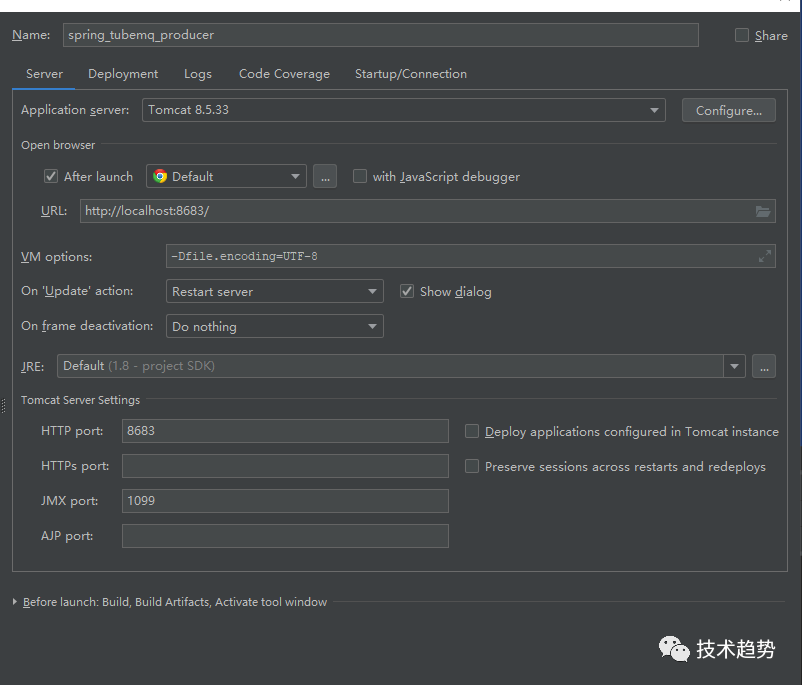The image size is (802, 685).
Task: Open the JRE dropdown arrow
Action: 734,366
